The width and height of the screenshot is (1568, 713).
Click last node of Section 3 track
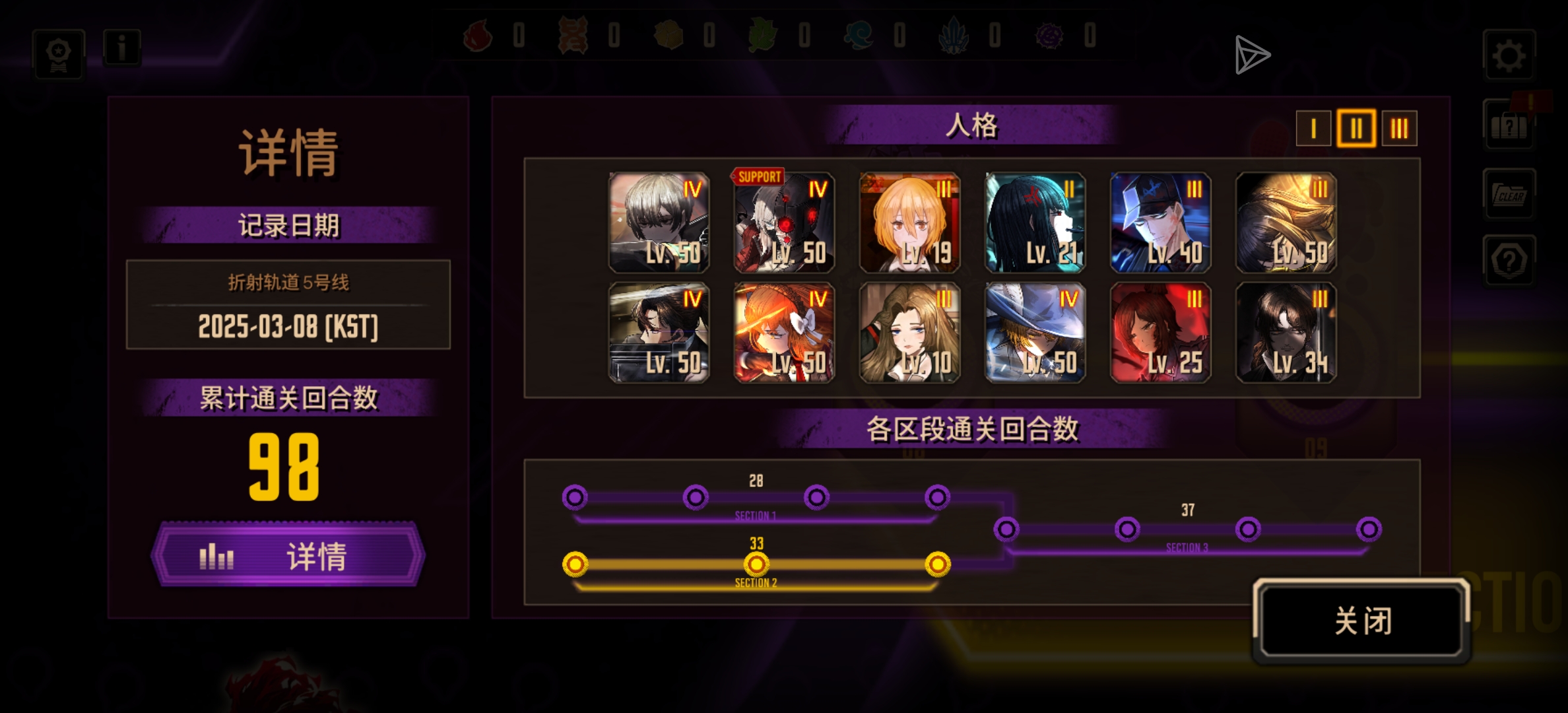[1369, 529]
